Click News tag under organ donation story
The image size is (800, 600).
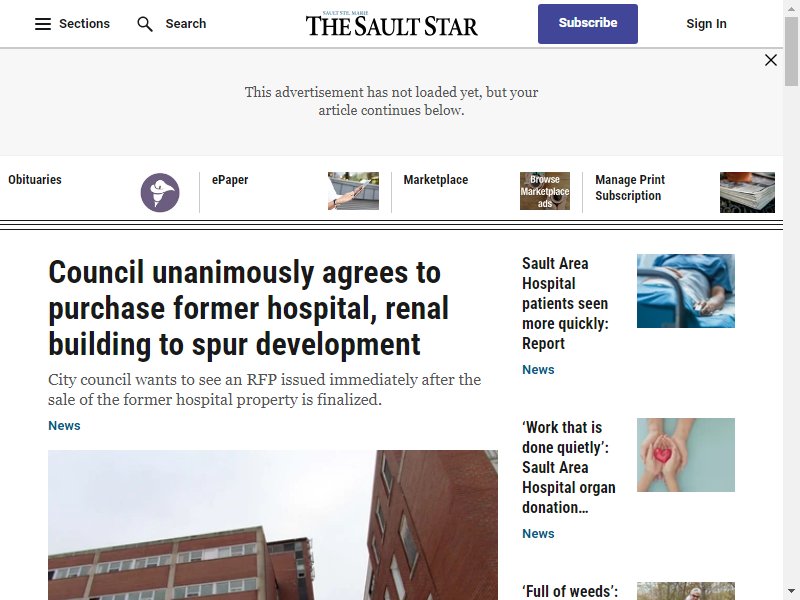pyautogui.click(x=538, y=533)
